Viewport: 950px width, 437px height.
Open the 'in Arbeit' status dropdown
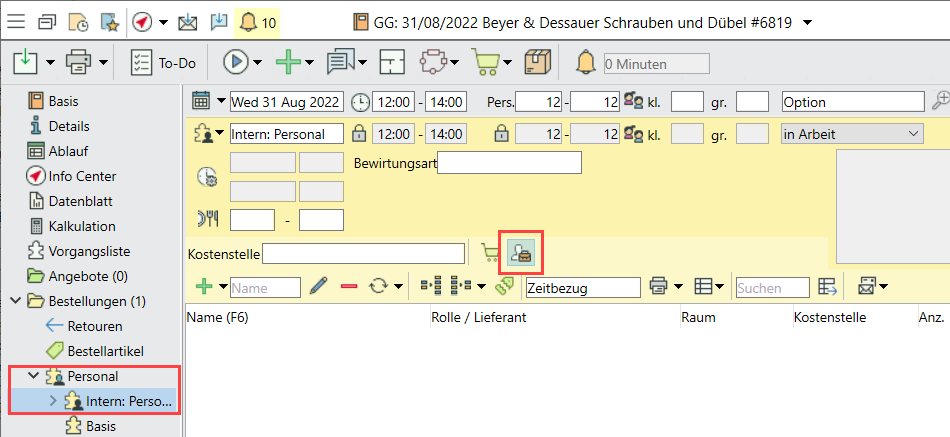point(913,133)
